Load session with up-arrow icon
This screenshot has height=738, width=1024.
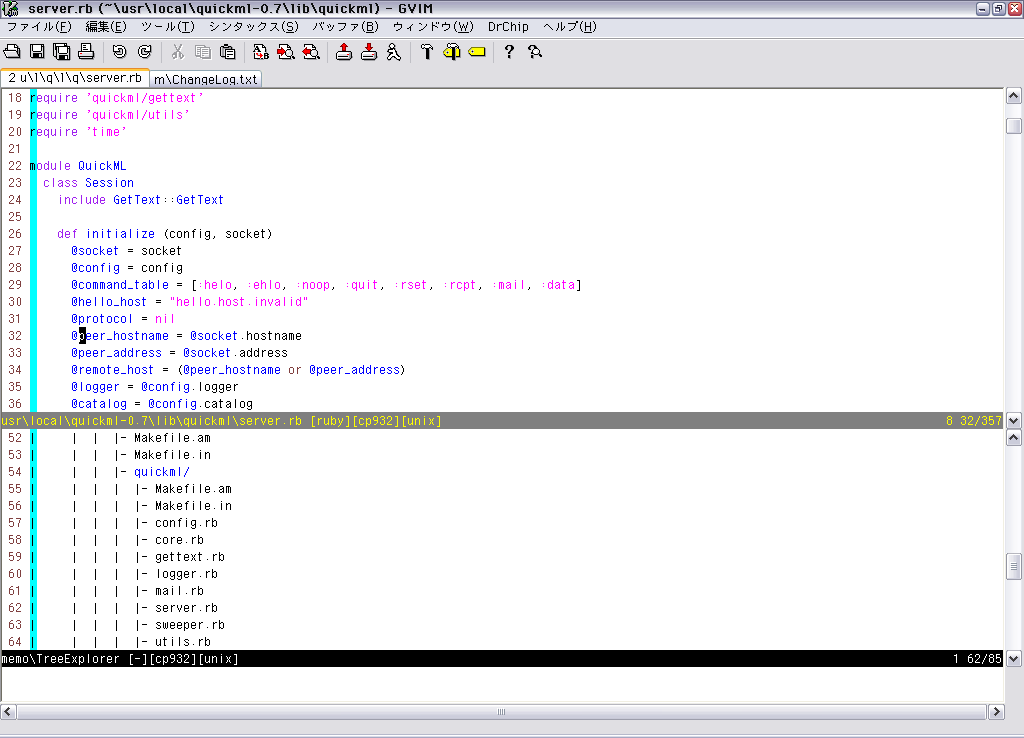(344, 52)
